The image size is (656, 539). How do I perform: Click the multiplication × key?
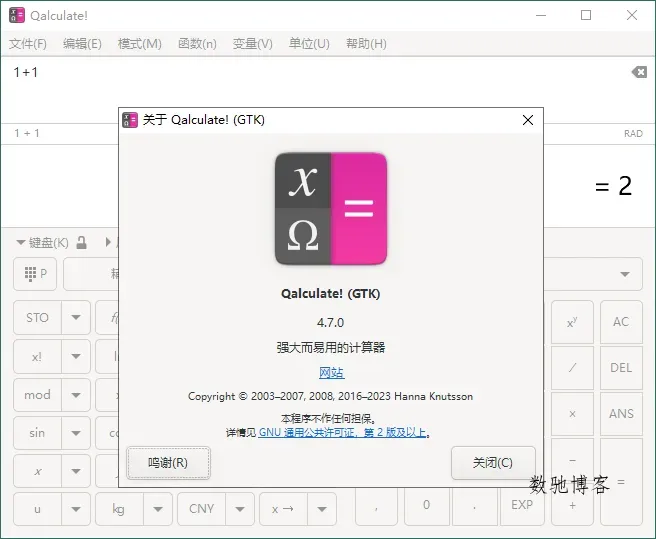572,414
